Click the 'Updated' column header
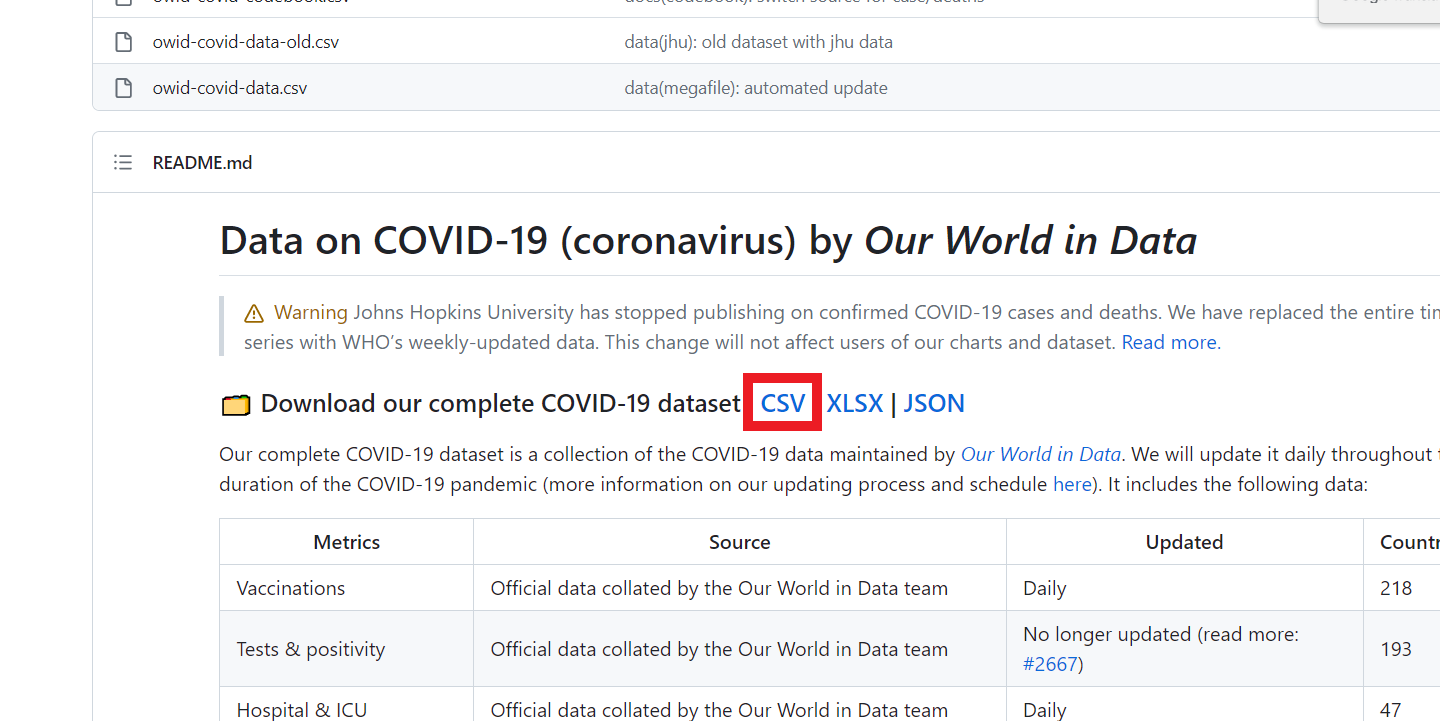The width and height of the screenshot is (1440, 721). (1185, 542)
